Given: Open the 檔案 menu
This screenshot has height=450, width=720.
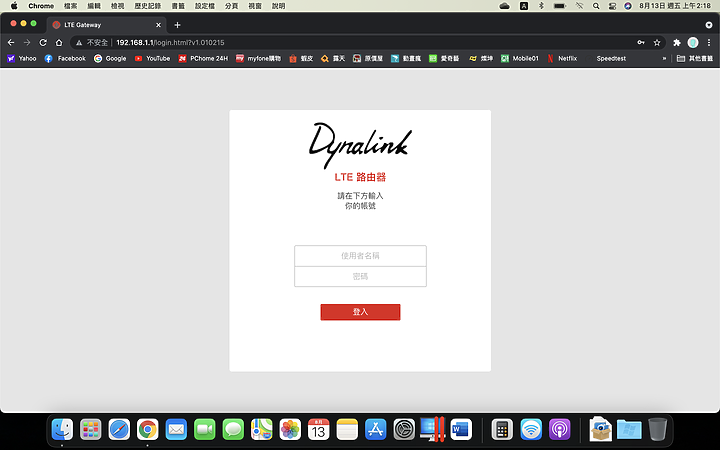Looking at the screenshot, I should (x=70, y=6).
